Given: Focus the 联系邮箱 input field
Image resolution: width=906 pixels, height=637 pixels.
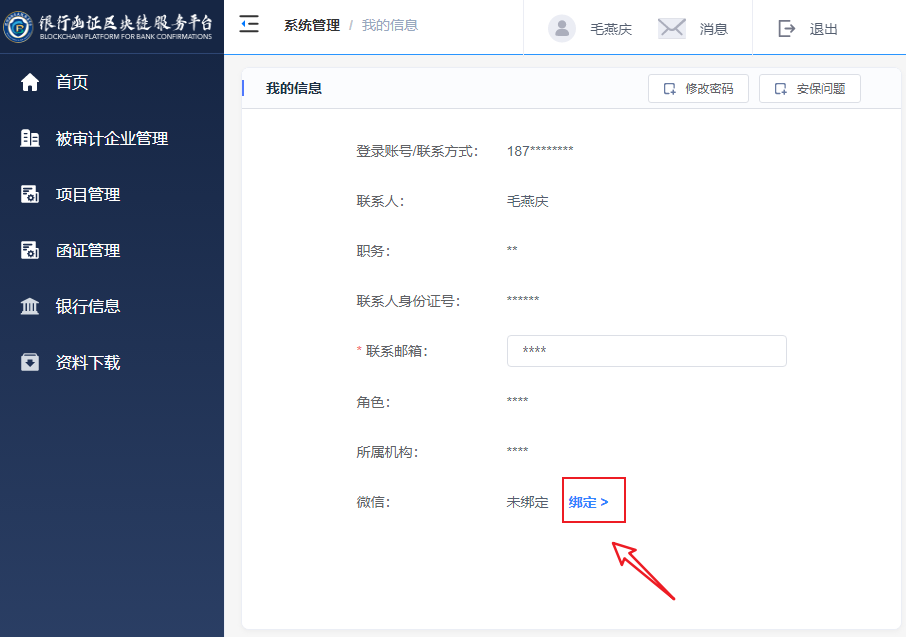Looking at the screenshot, I should [x=646, y=351].
